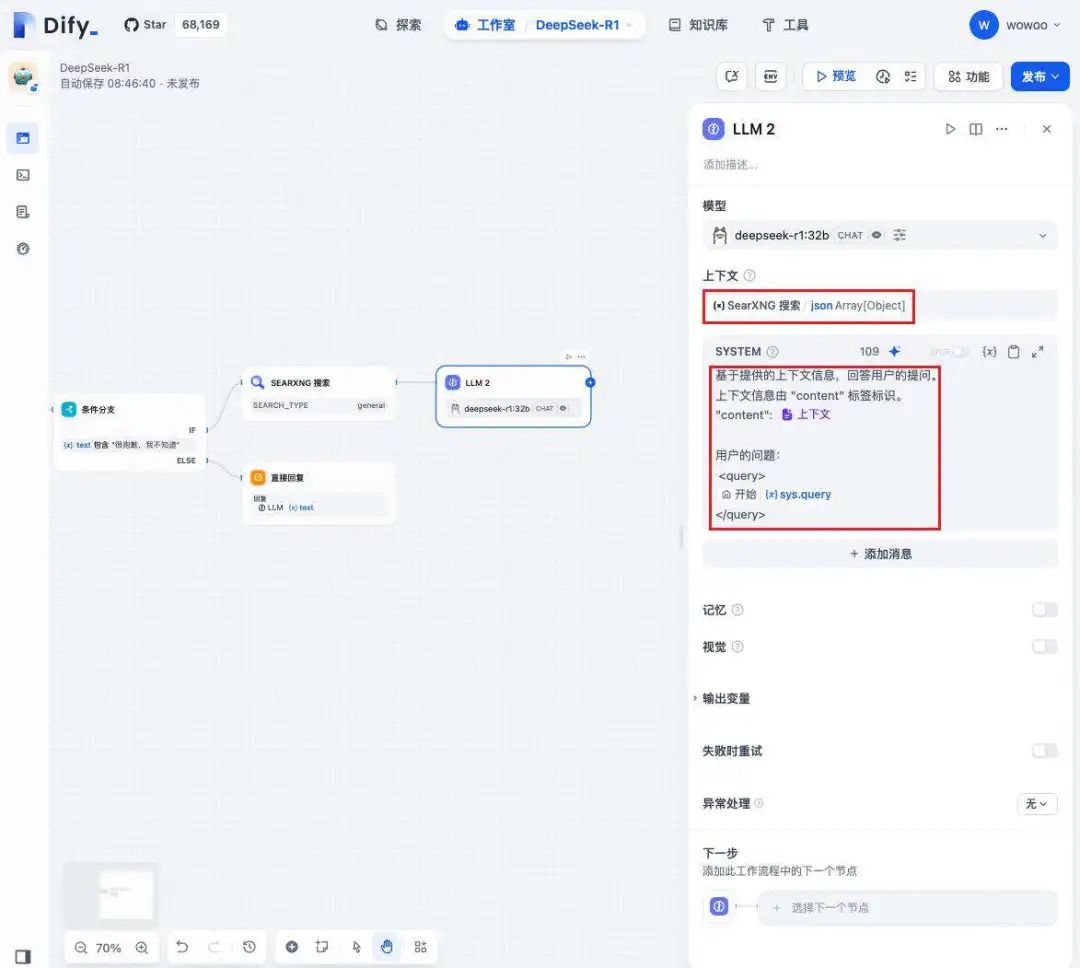
Task: Open the change history clock icon
Action: (x=249, y=947)
